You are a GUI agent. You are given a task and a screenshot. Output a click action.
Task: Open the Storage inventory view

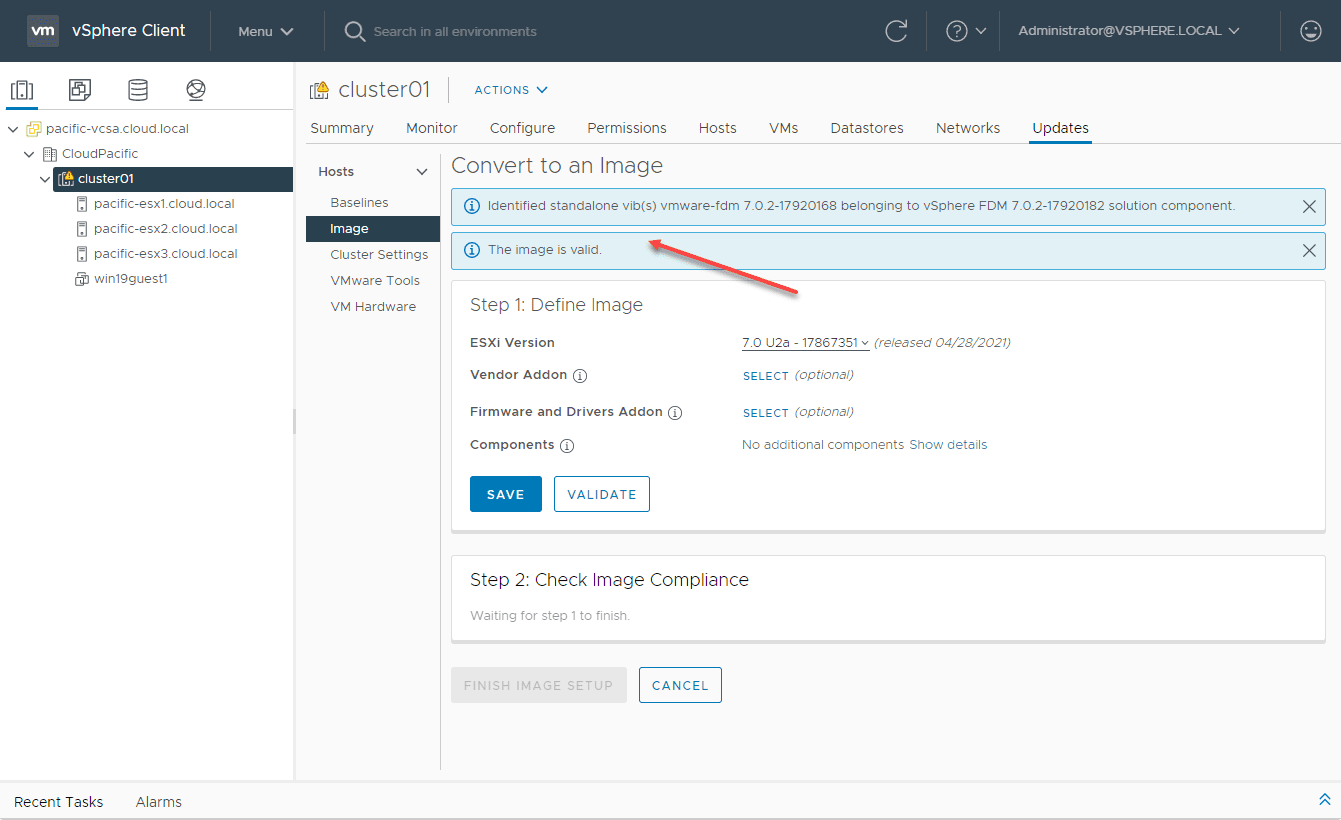[x=138, y=90]
